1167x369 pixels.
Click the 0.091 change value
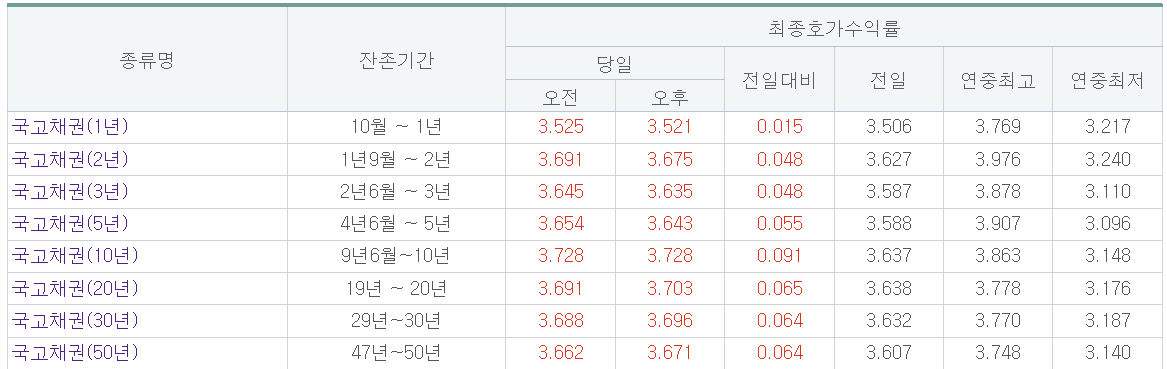[779, 256]
